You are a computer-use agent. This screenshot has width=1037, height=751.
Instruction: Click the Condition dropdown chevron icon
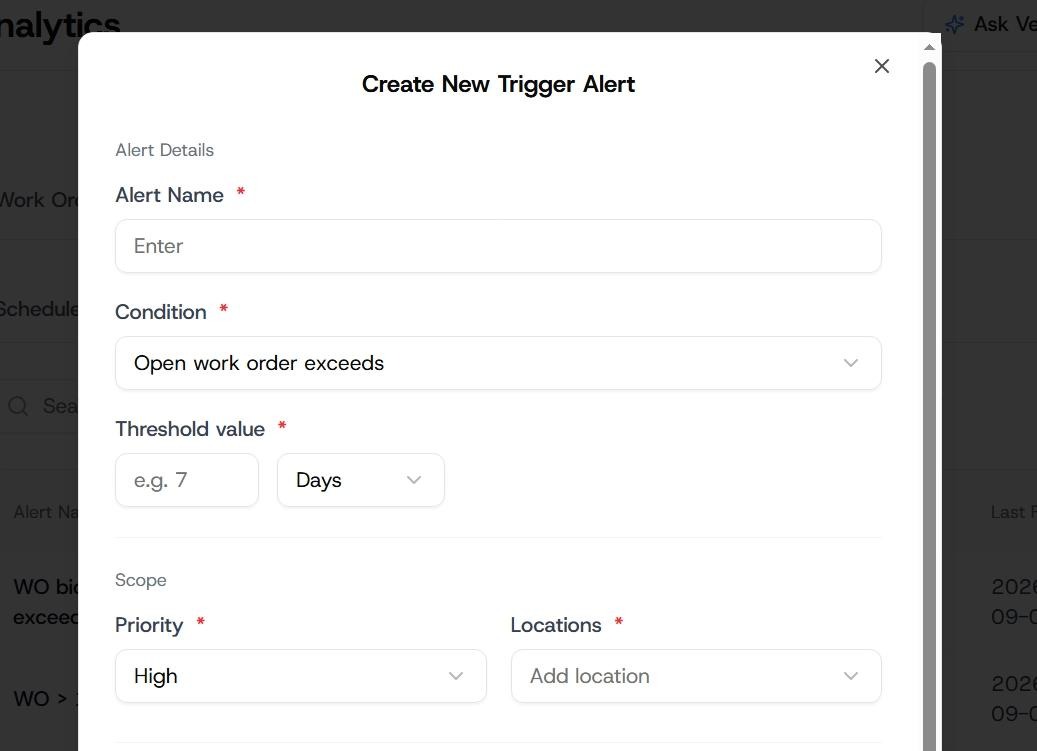pyautogui.click(x=850, y=363)
